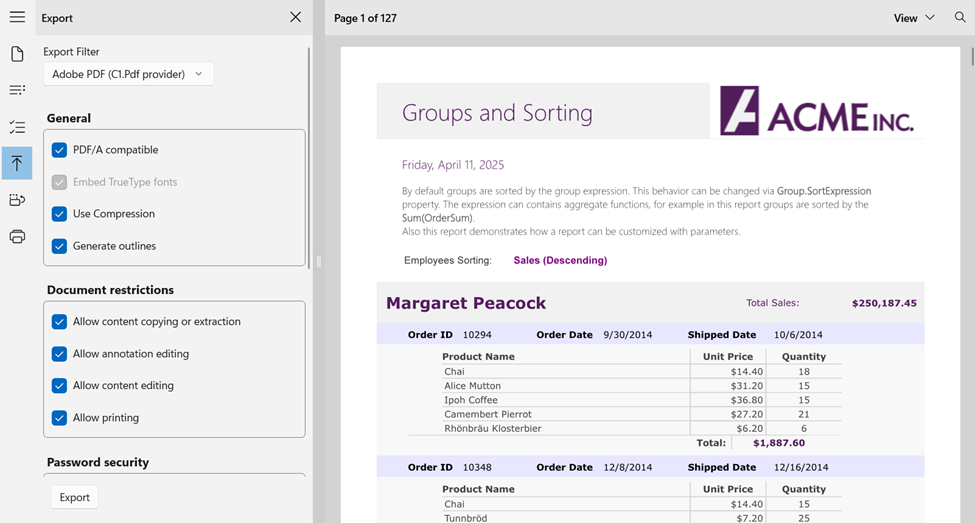Close the Export panel
Screen dimensions: 975x523
(295, 17)
